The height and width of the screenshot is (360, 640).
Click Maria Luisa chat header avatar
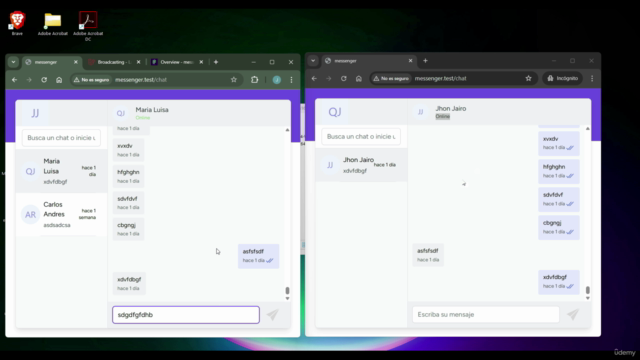point(120,113)
